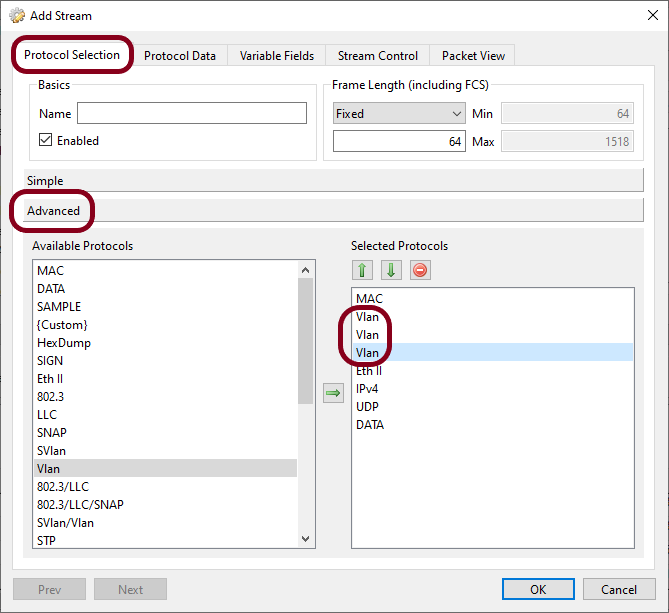Select MAC in Selected Protocols list
The height and width of the screenshot is (613, 669).
coord(493,299)
